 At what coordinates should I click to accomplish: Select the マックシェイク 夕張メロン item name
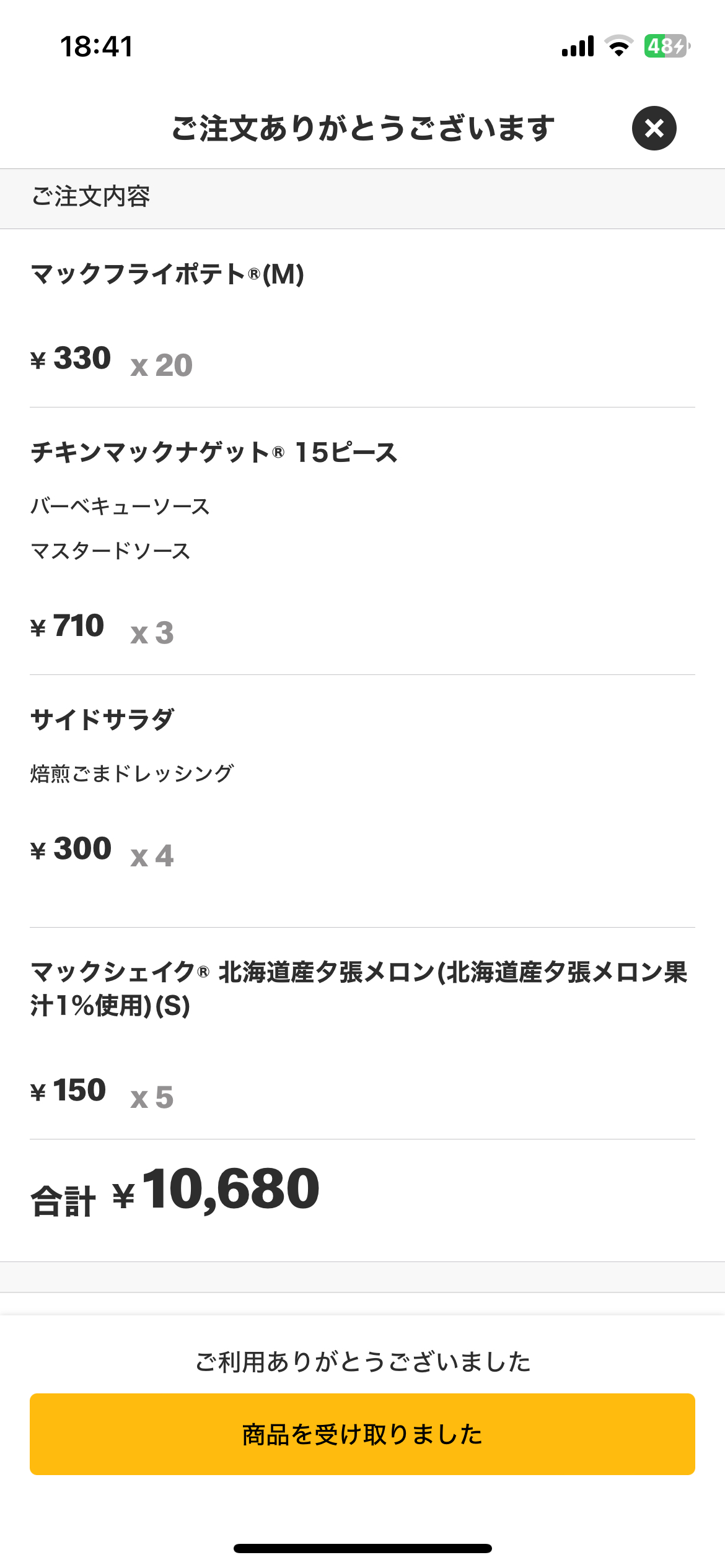coord(358,988)
